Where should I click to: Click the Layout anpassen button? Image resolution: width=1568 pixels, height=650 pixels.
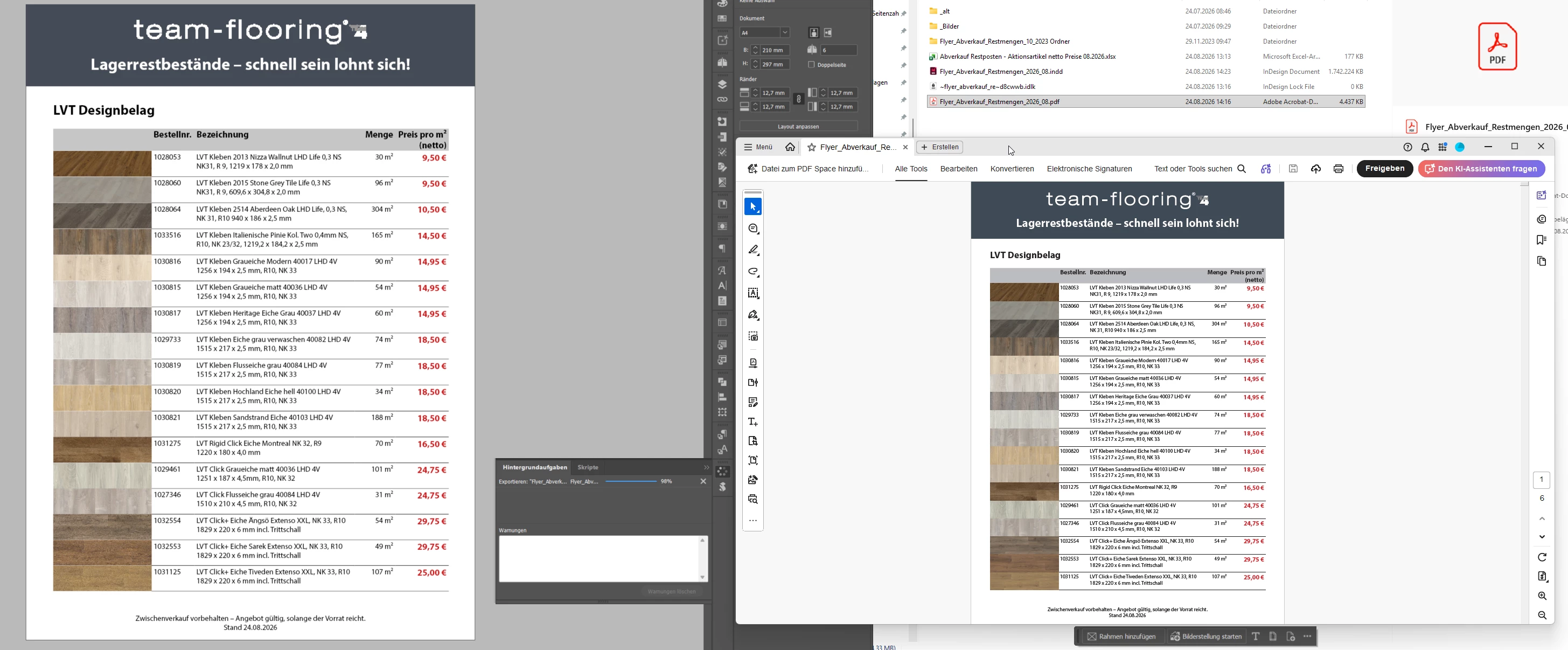pyautogui.click(x=798, y=127)
